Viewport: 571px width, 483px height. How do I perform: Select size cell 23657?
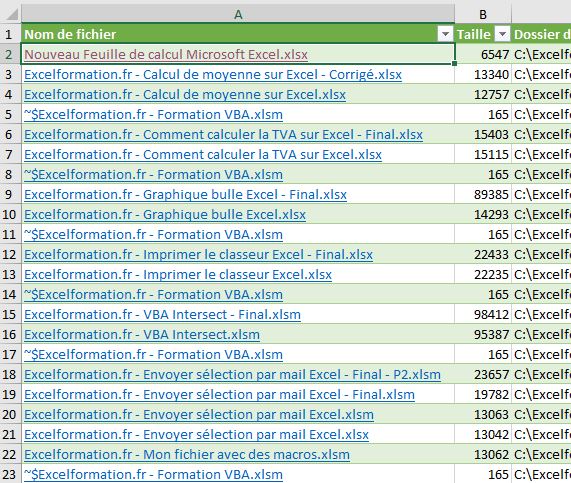483,375
